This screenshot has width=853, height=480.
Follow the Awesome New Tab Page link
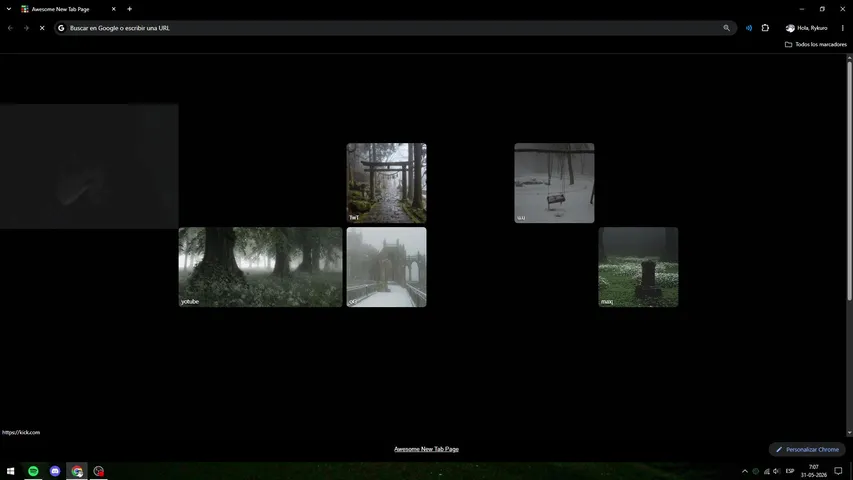(x=426, y=449)
